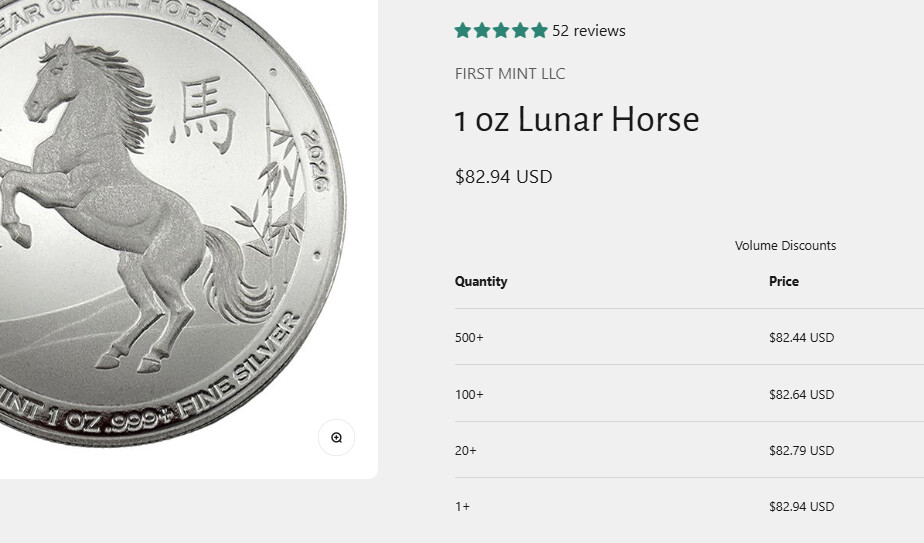924x543 pixels.
Task: Open the 52 reviews link
Action: pos(588,31)
